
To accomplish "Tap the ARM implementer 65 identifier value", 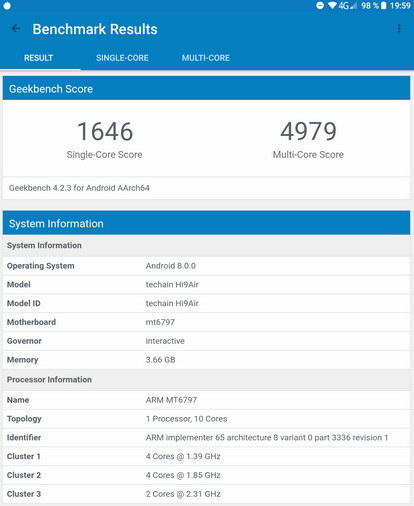I will pyautogui.click(x=267, y=438).
